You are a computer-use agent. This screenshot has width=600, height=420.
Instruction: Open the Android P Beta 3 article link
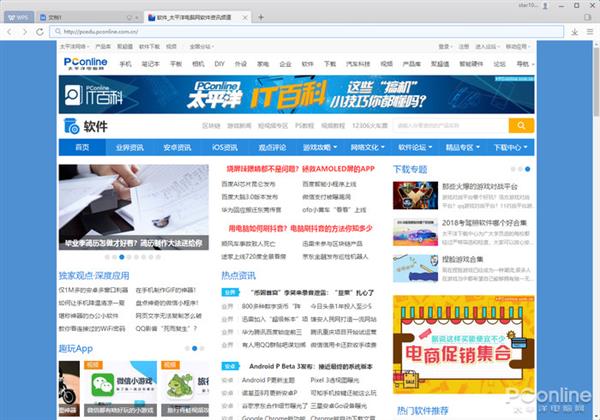click(x=311, y=366)
